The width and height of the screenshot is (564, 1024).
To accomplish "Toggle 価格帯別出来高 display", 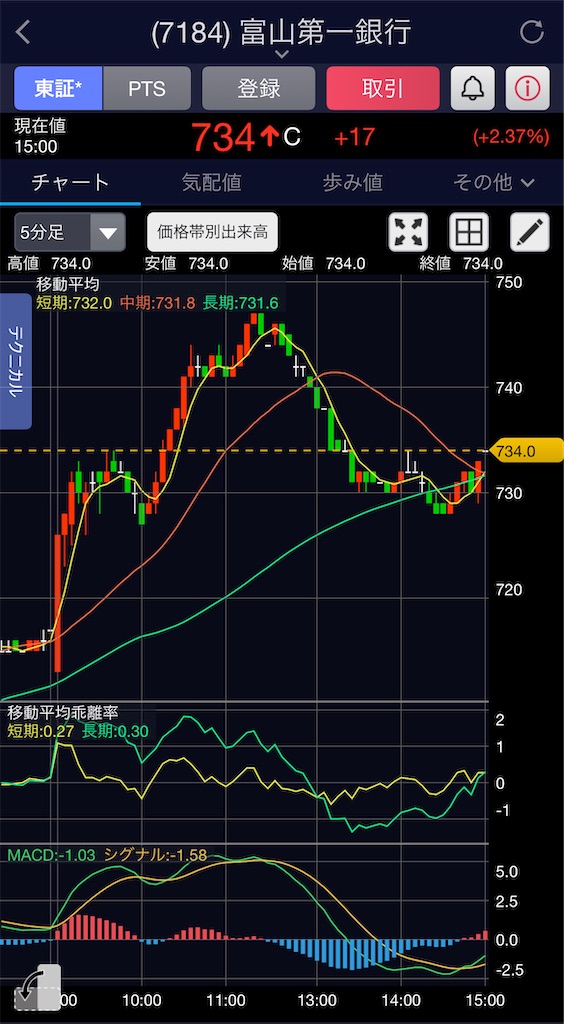I will 212,232.
